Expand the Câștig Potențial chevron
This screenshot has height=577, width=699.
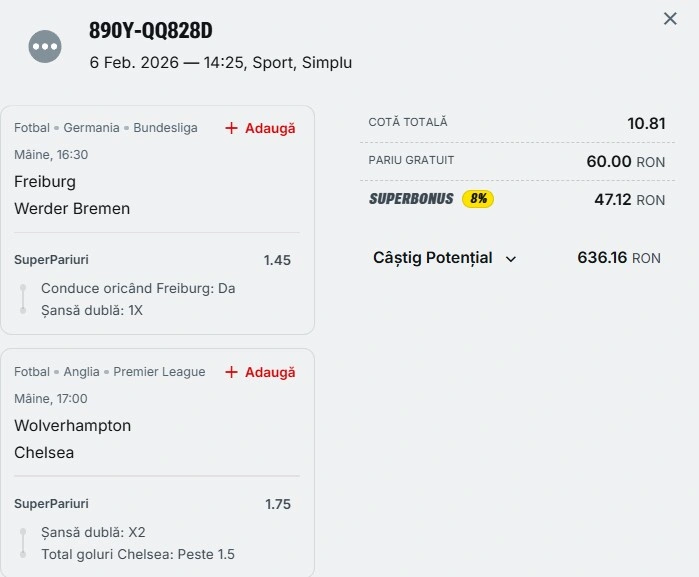[x=511, y=258]
